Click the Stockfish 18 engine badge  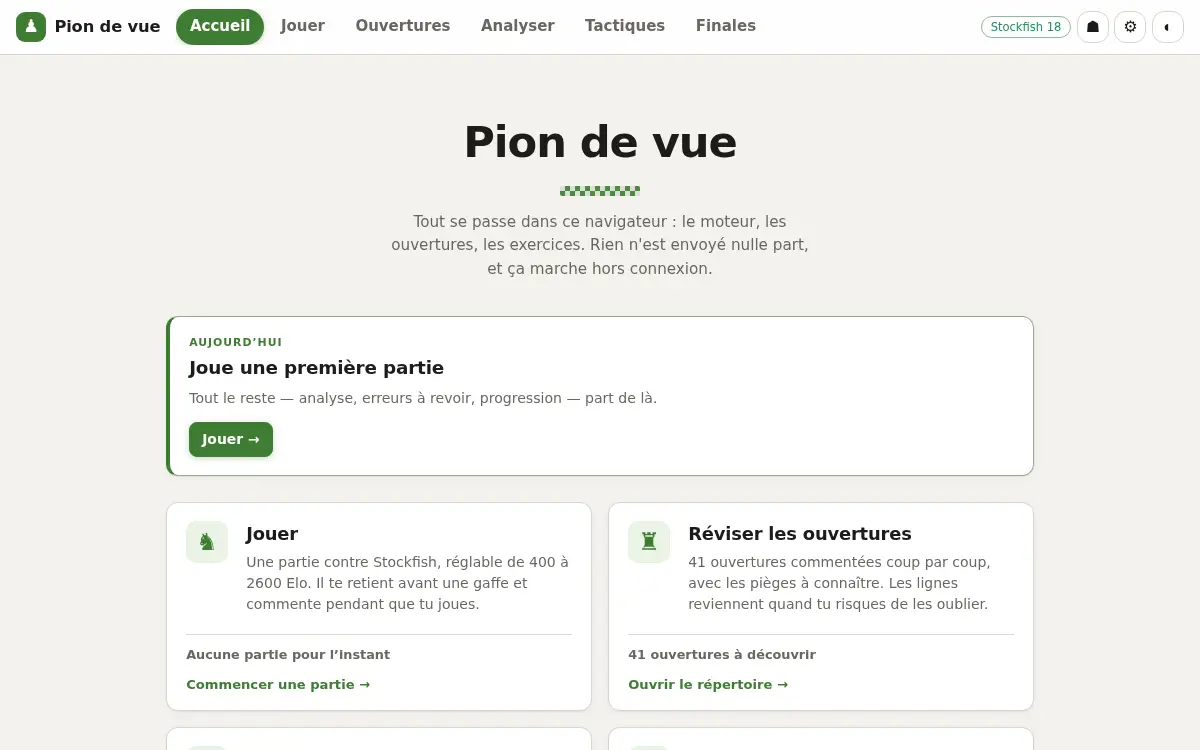(1026, 27)
